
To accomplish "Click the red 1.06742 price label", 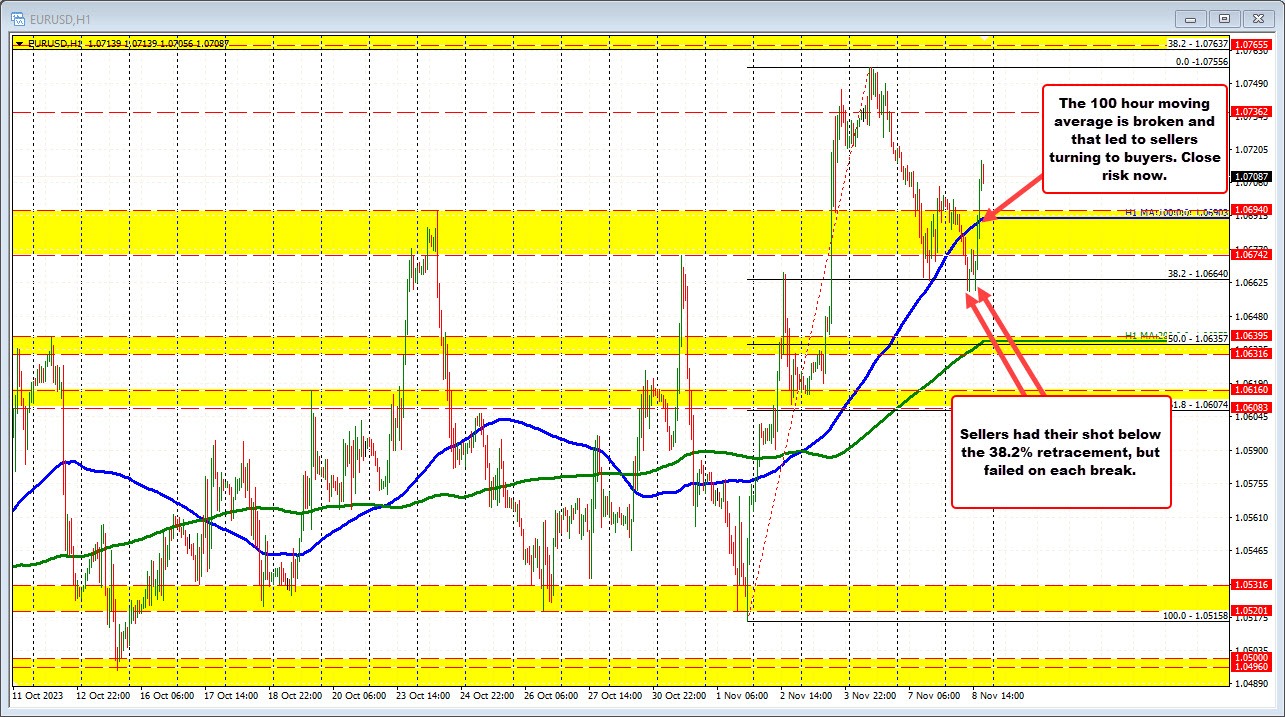I will tap(1252, 255).
